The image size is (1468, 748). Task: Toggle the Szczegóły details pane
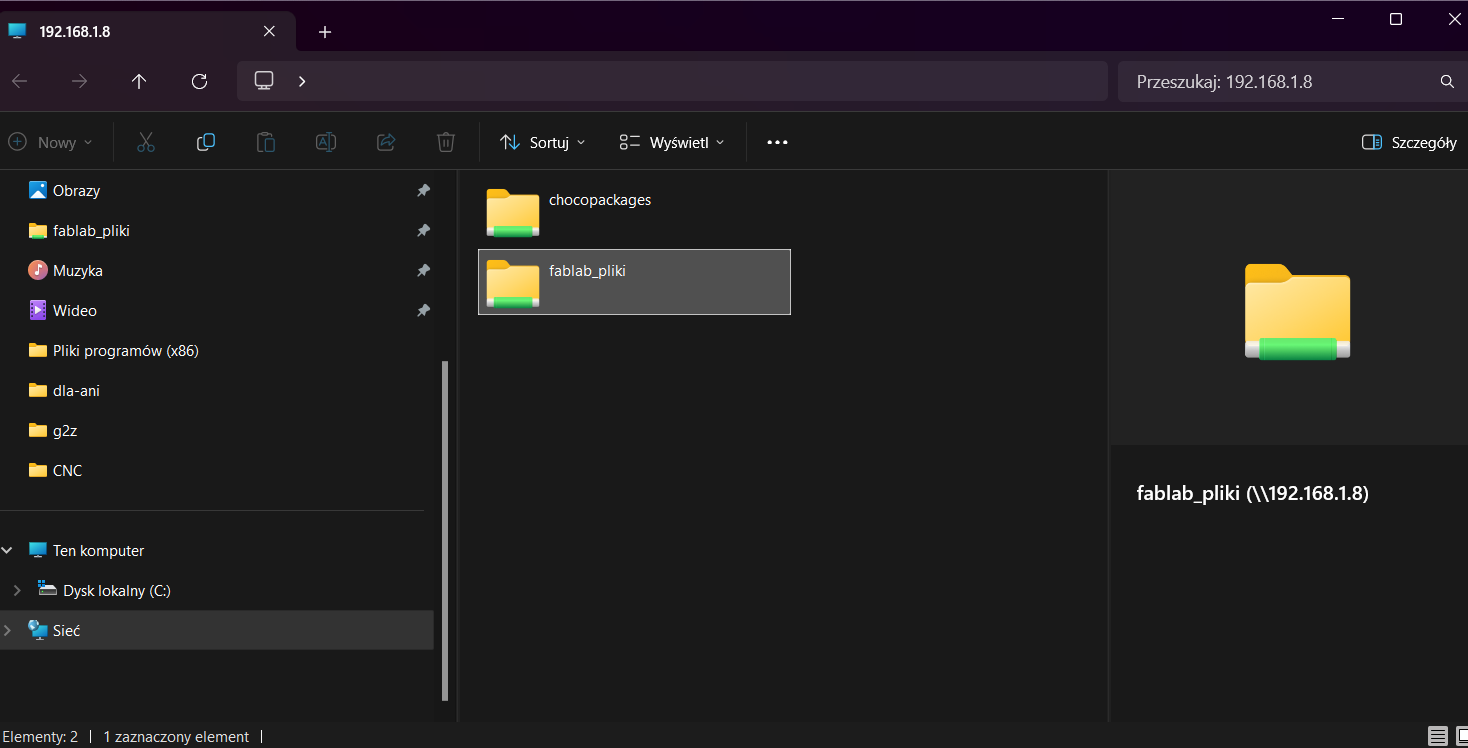click(1410, 142)
